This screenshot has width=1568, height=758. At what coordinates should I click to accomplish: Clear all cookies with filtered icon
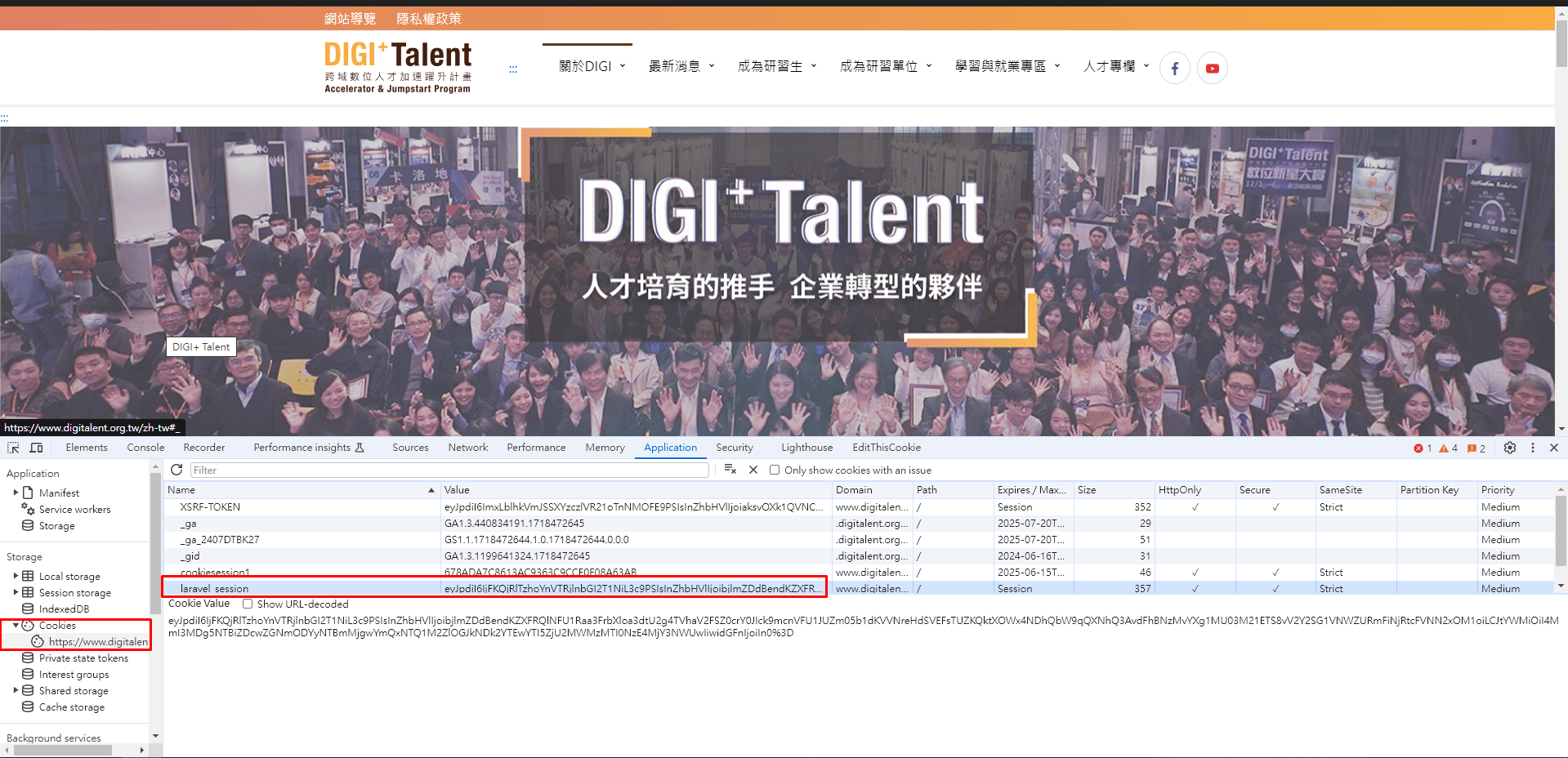(730, 470)
